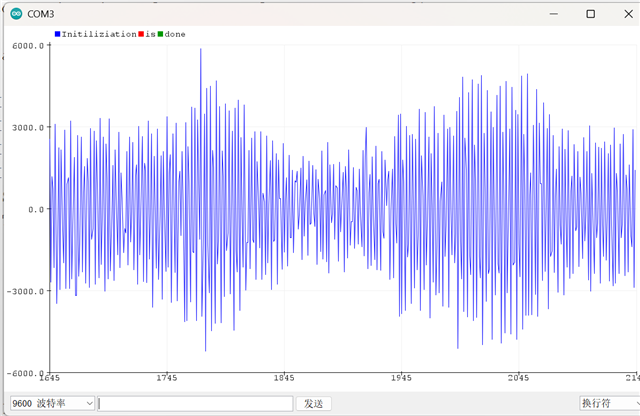Close the COM3 plotter window
This screenshot has height=416, width=640.
pos(629,14)
